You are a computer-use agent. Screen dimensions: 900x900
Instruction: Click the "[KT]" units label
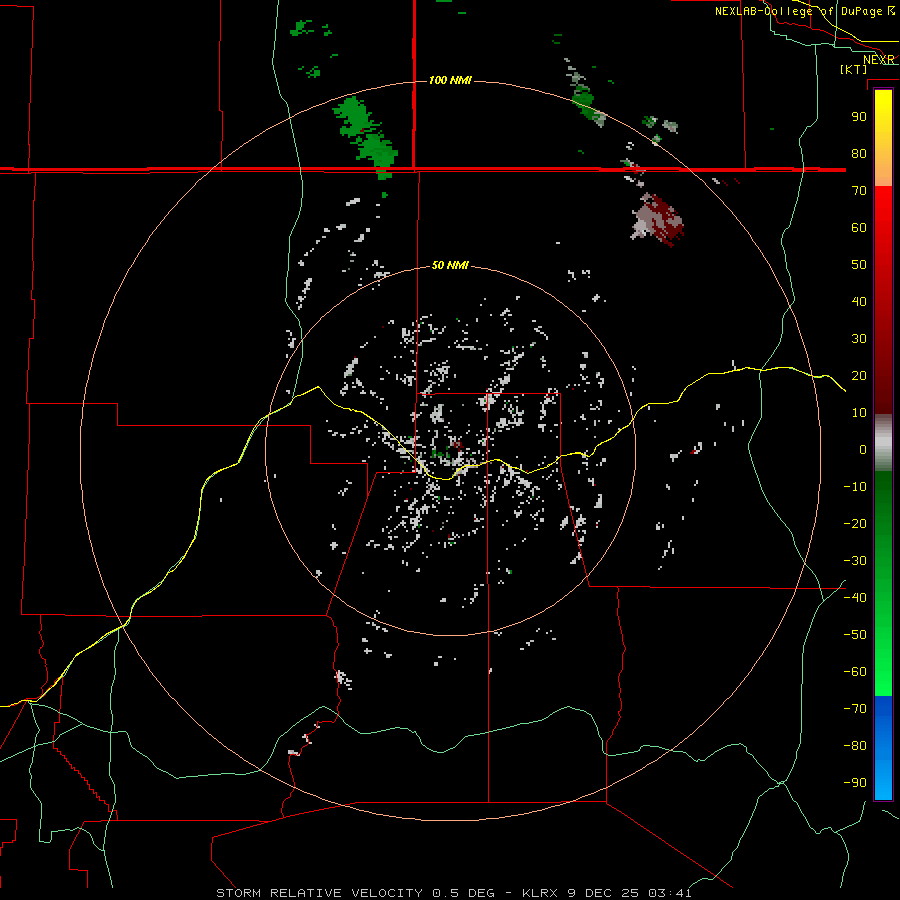(x=854, y=69)
